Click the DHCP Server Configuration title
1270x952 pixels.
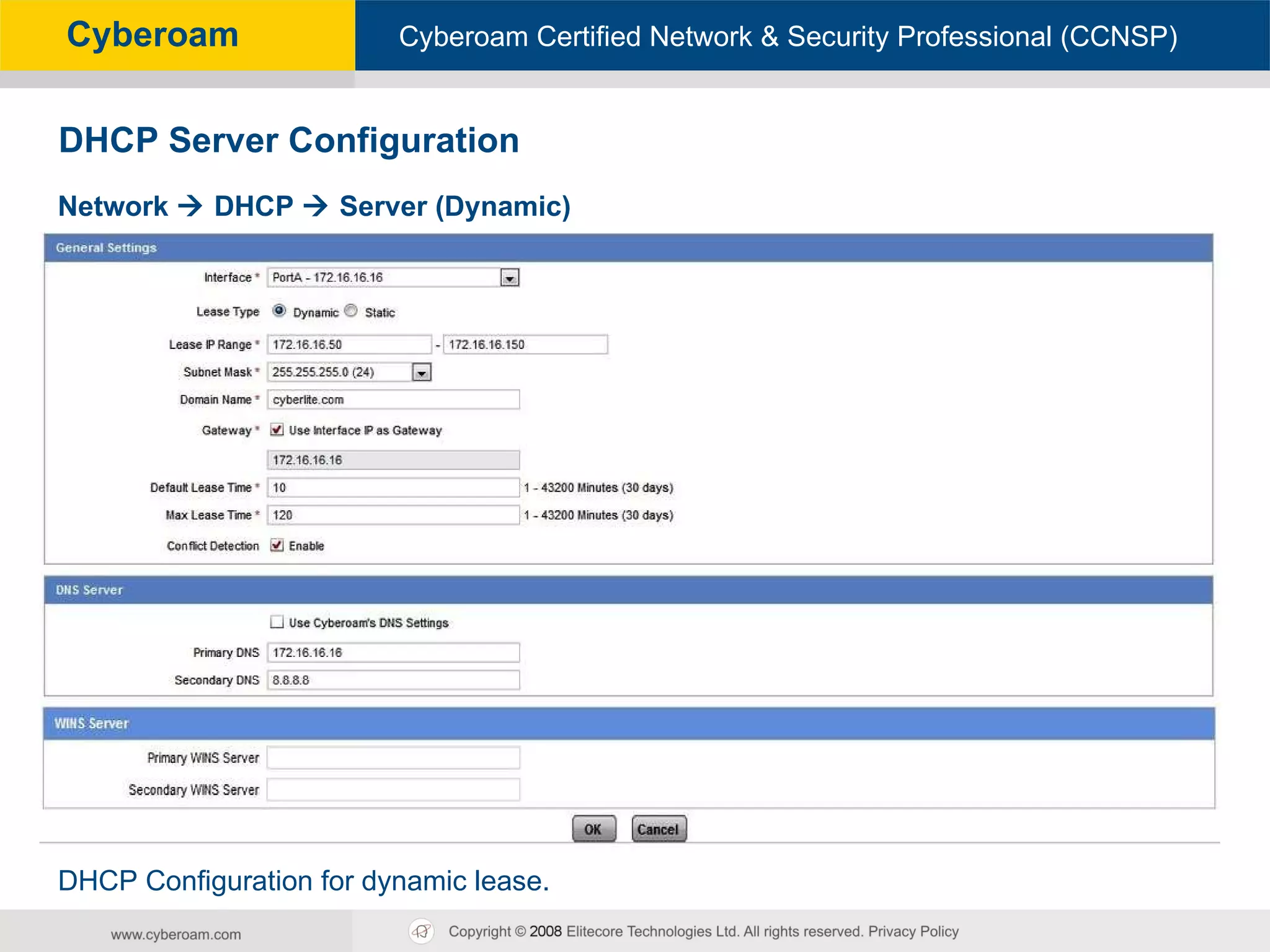coord(289,140)
